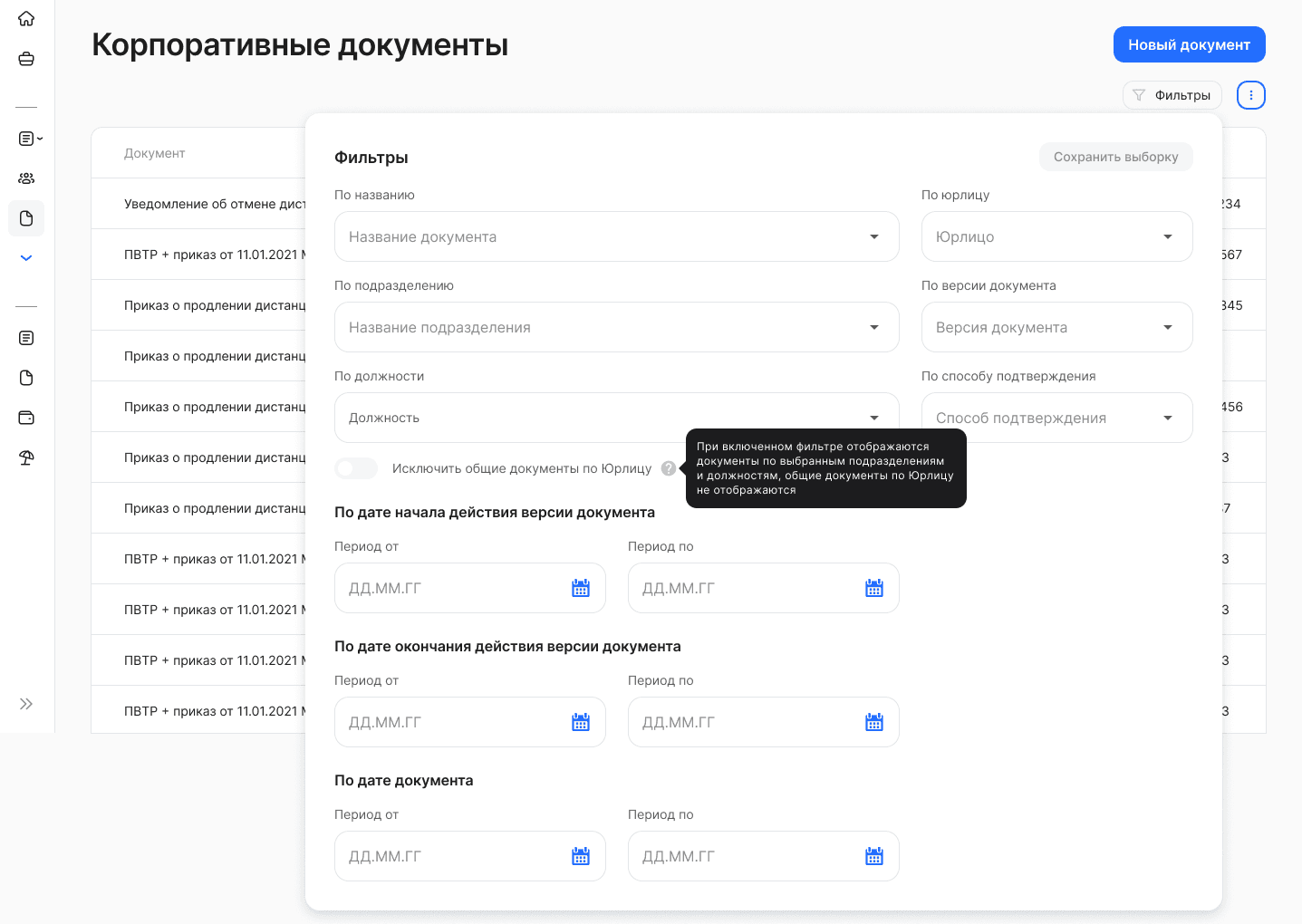Click the home icon in sidebar
This screenshot has height=924, width=1302.
point(26,19)
